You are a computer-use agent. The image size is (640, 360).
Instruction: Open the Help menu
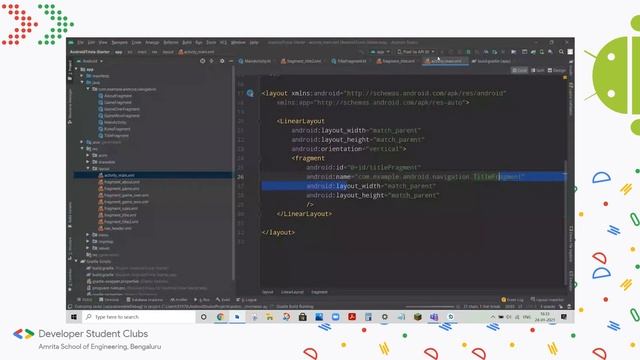coord(254,42)
